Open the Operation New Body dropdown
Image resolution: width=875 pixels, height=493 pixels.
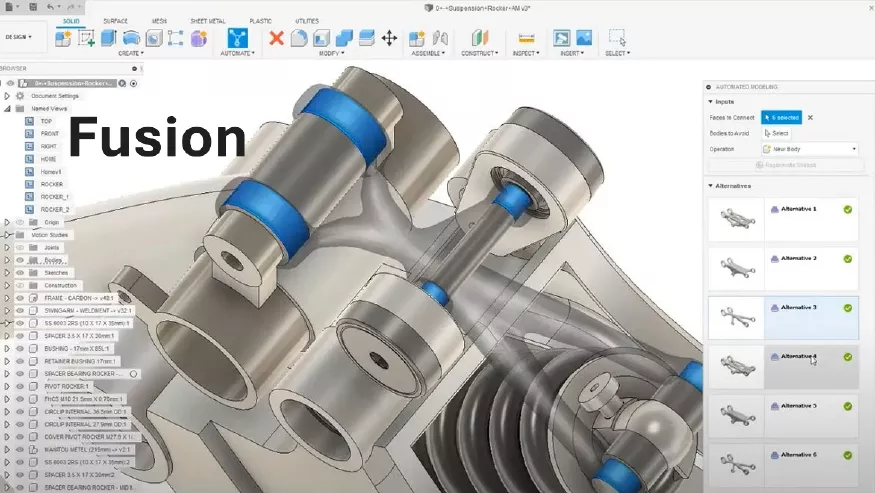[x=809, y=149]
